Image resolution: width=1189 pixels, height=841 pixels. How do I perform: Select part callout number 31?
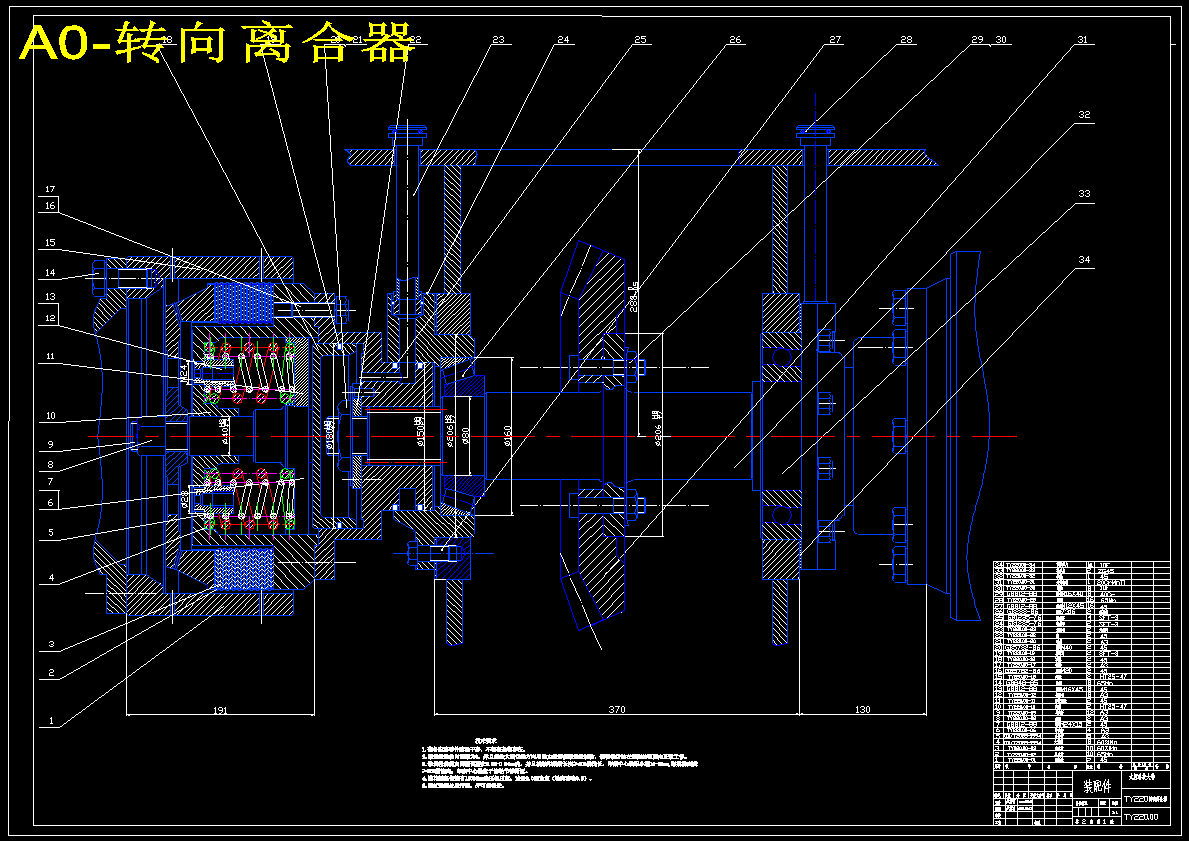coord(1082,40)
